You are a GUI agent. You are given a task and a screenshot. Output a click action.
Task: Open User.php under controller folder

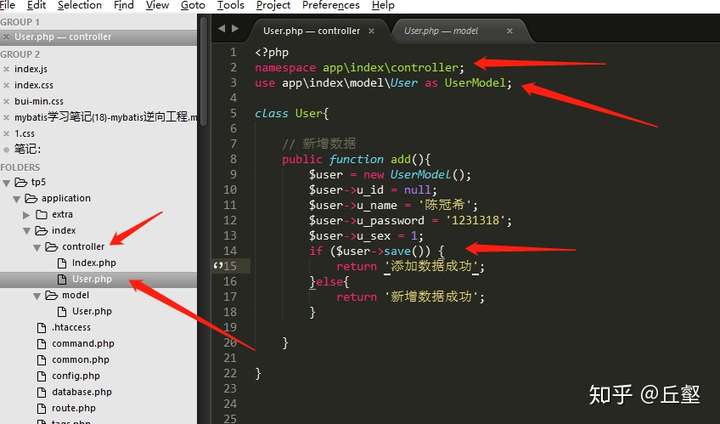click(x=92, y=279)
